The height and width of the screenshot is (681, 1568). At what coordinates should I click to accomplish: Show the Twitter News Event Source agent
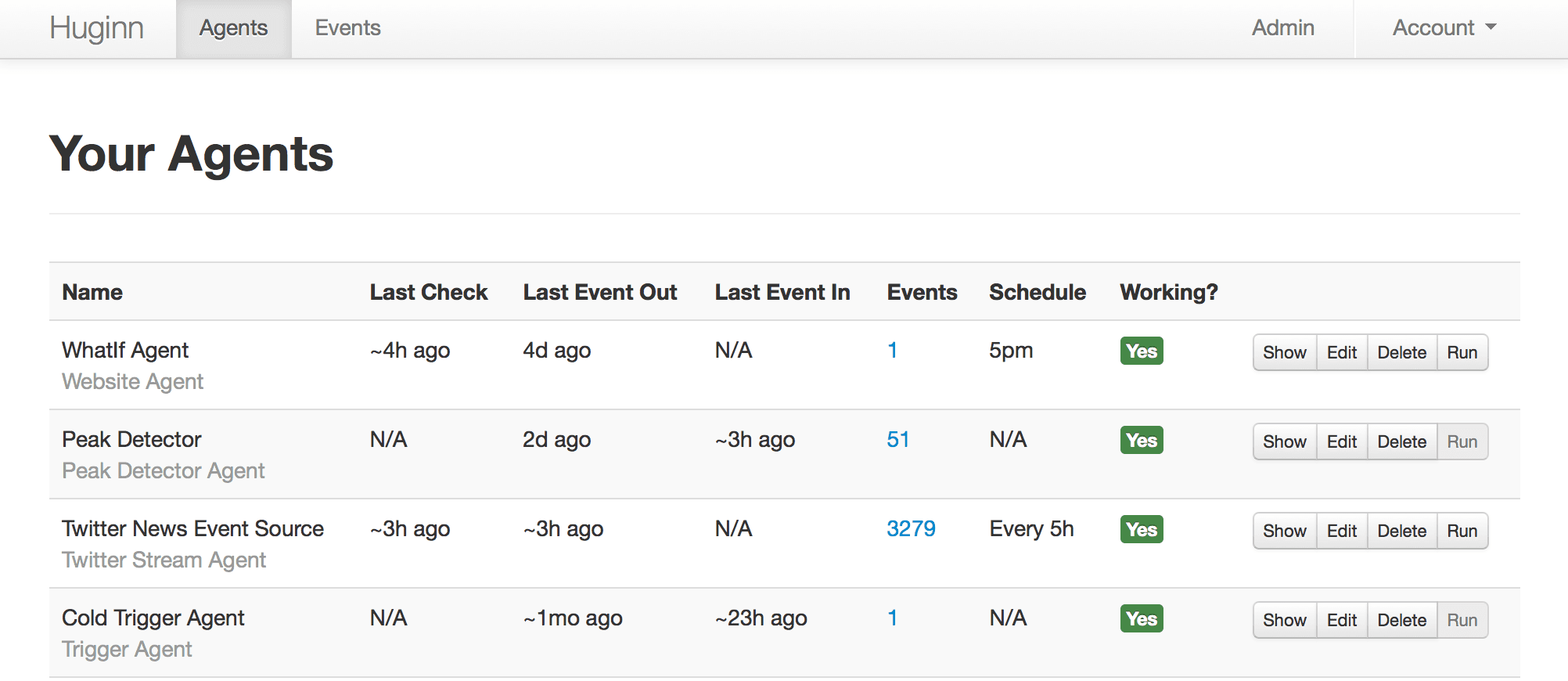pos(1285,531)
